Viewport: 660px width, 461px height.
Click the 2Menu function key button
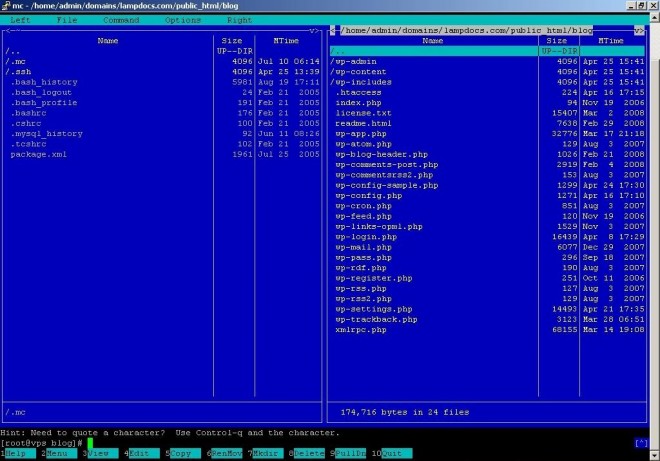pos(59,453)
